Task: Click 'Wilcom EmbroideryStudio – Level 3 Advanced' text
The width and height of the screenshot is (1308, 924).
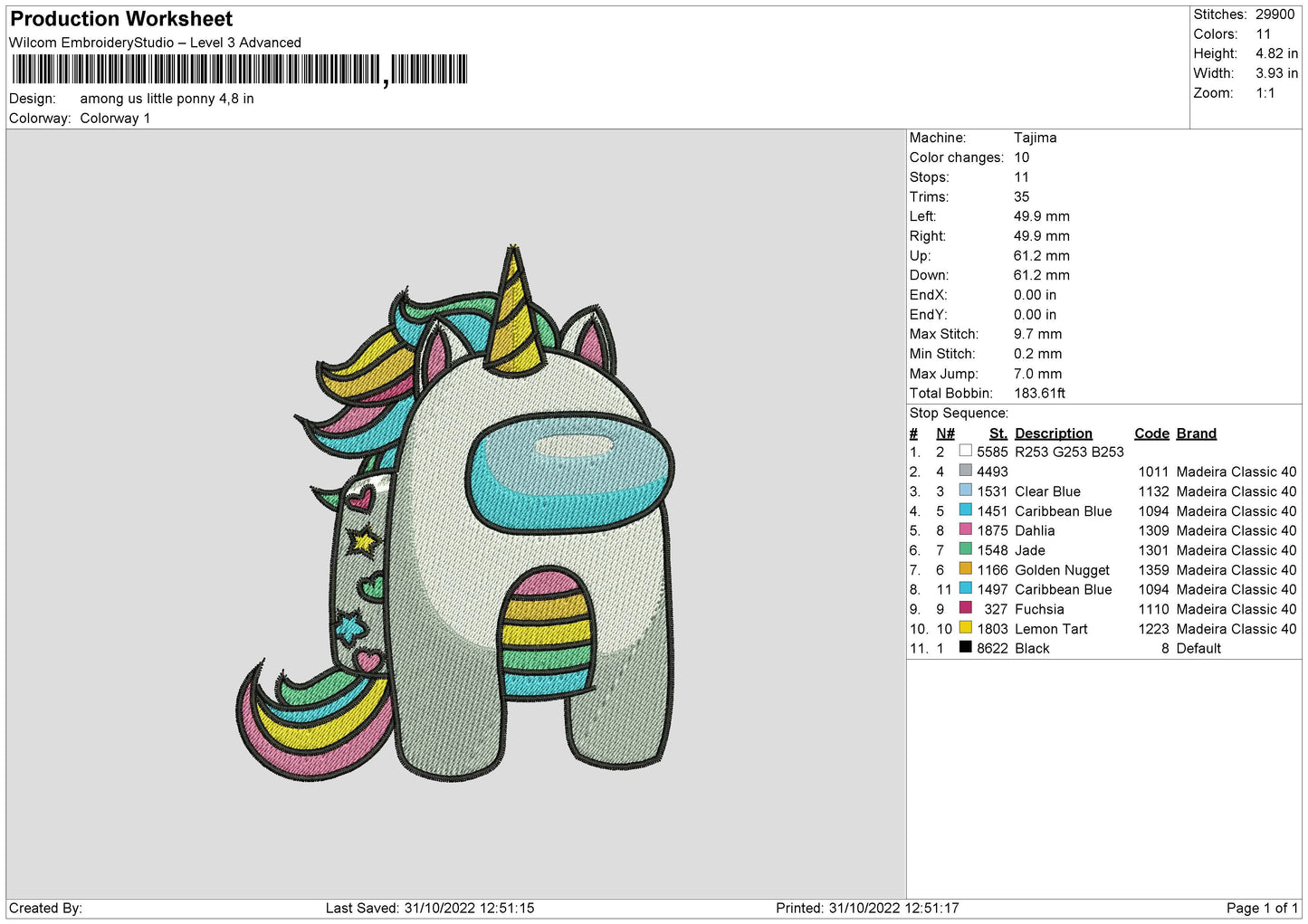Action: click(x=155, y=43)
